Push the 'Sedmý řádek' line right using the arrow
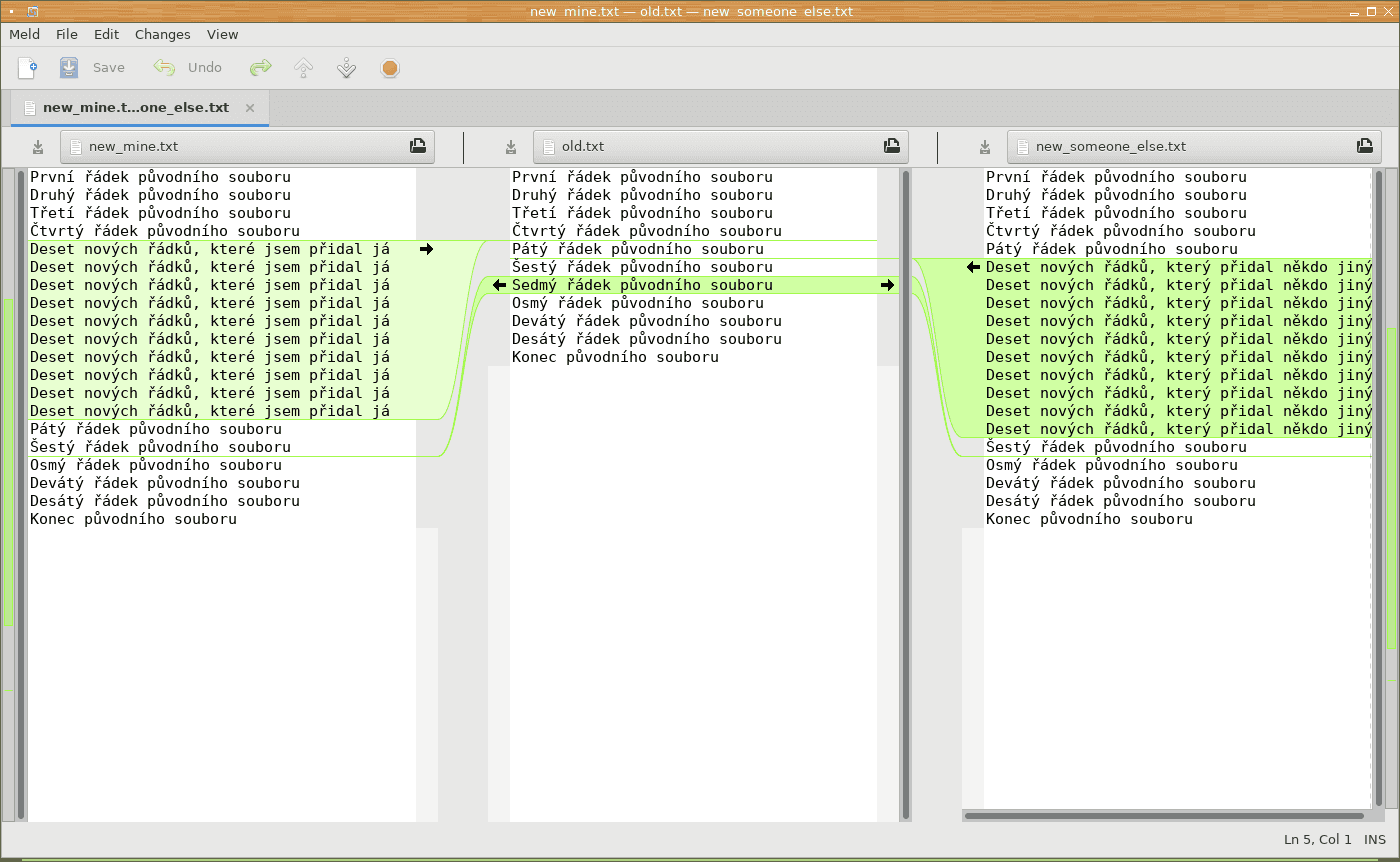This screenshot has width=1400, height=862. (887, 285)
